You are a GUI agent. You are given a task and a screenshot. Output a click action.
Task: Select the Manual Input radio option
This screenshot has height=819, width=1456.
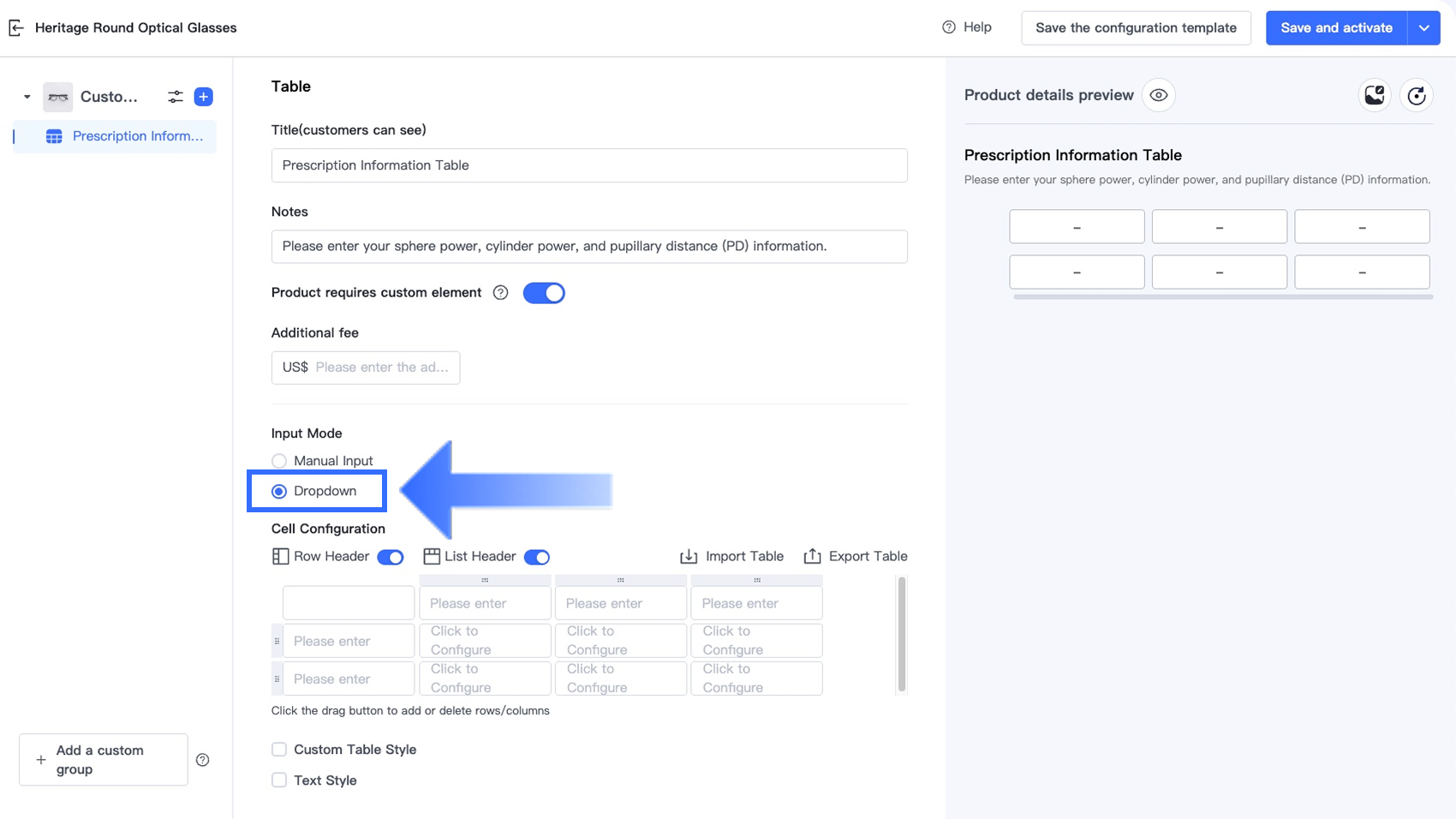pyautogui.click(x=279, y=461)
